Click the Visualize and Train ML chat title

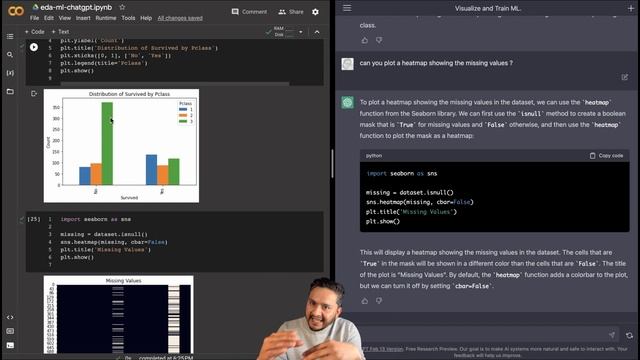(488, 8)
